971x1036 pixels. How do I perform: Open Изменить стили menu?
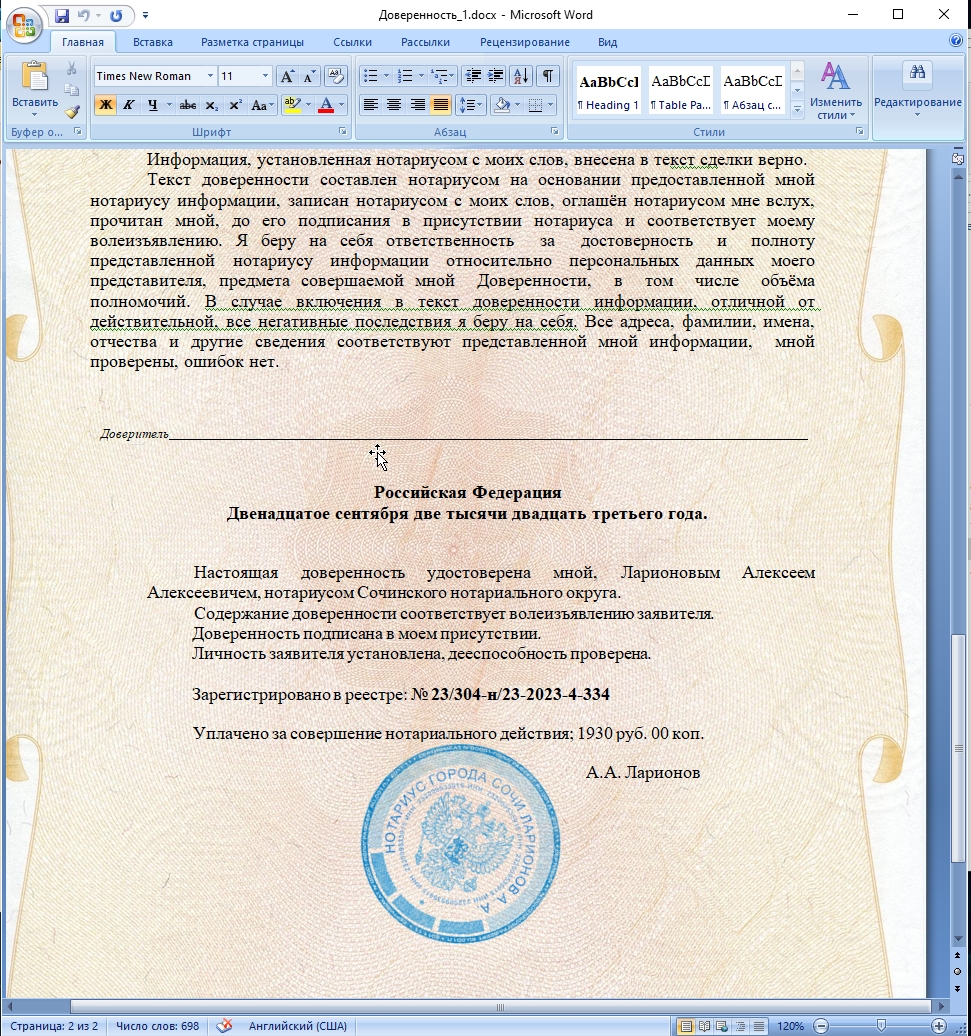[836, 91]
